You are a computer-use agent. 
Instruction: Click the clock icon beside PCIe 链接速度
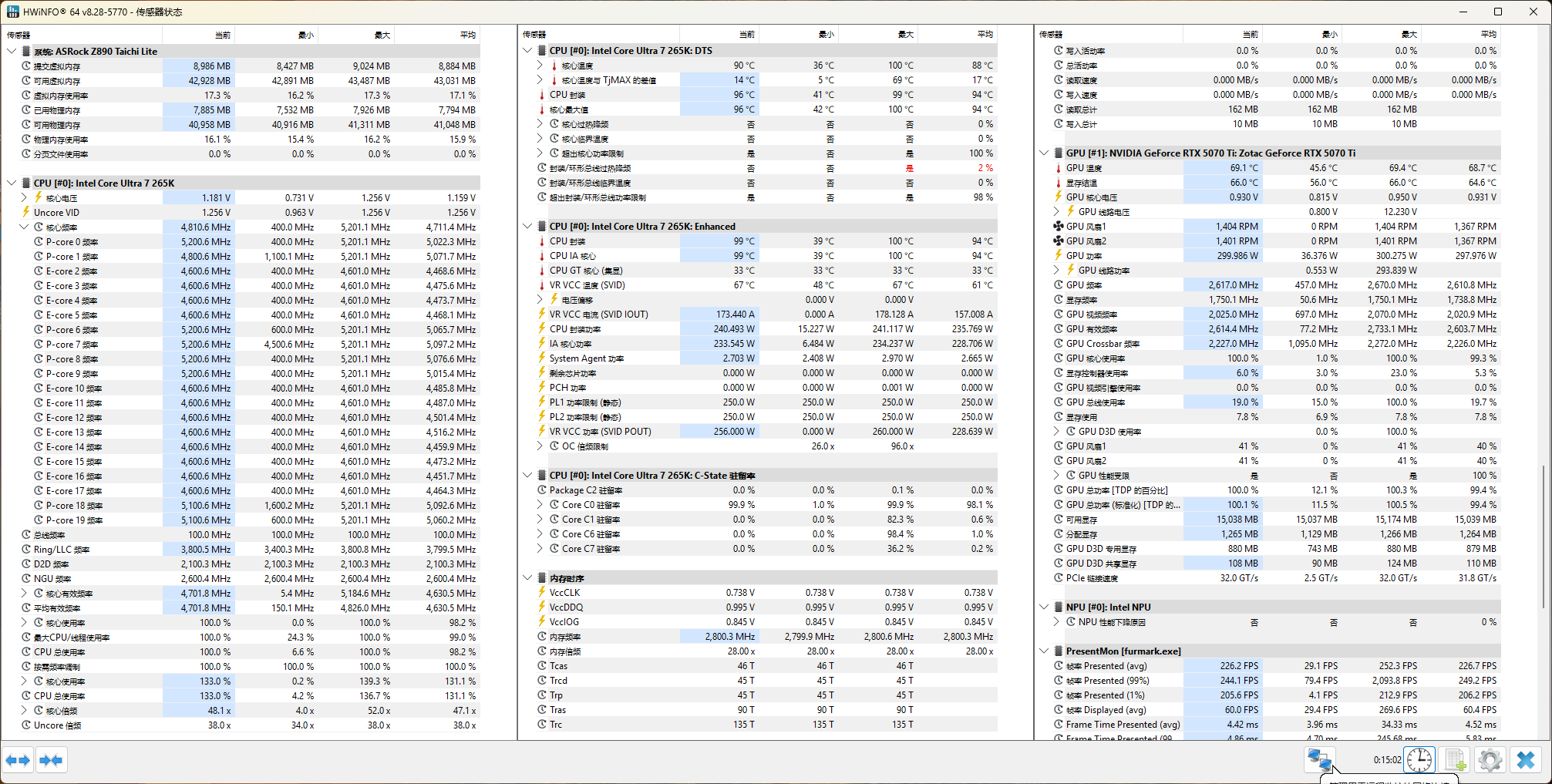coord(1059,578)
